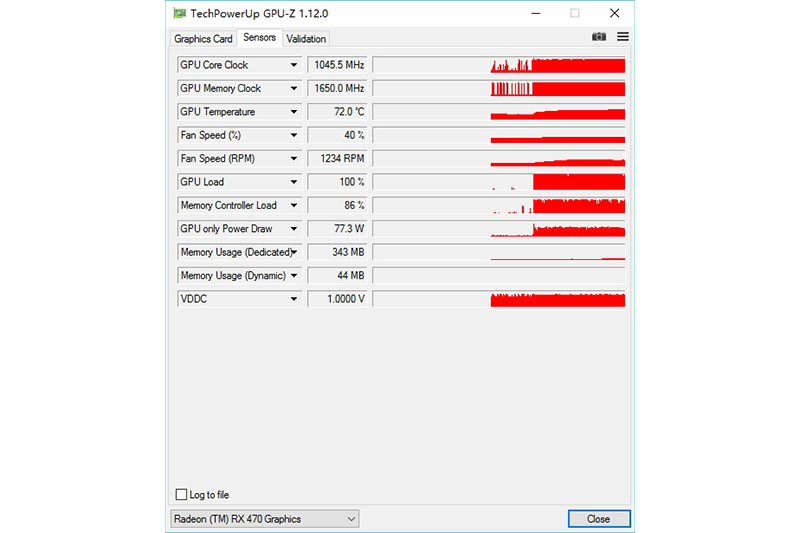Click the 44 MB dynamic memory value
This screenshot has width=800, height=533.
point(337,276)
